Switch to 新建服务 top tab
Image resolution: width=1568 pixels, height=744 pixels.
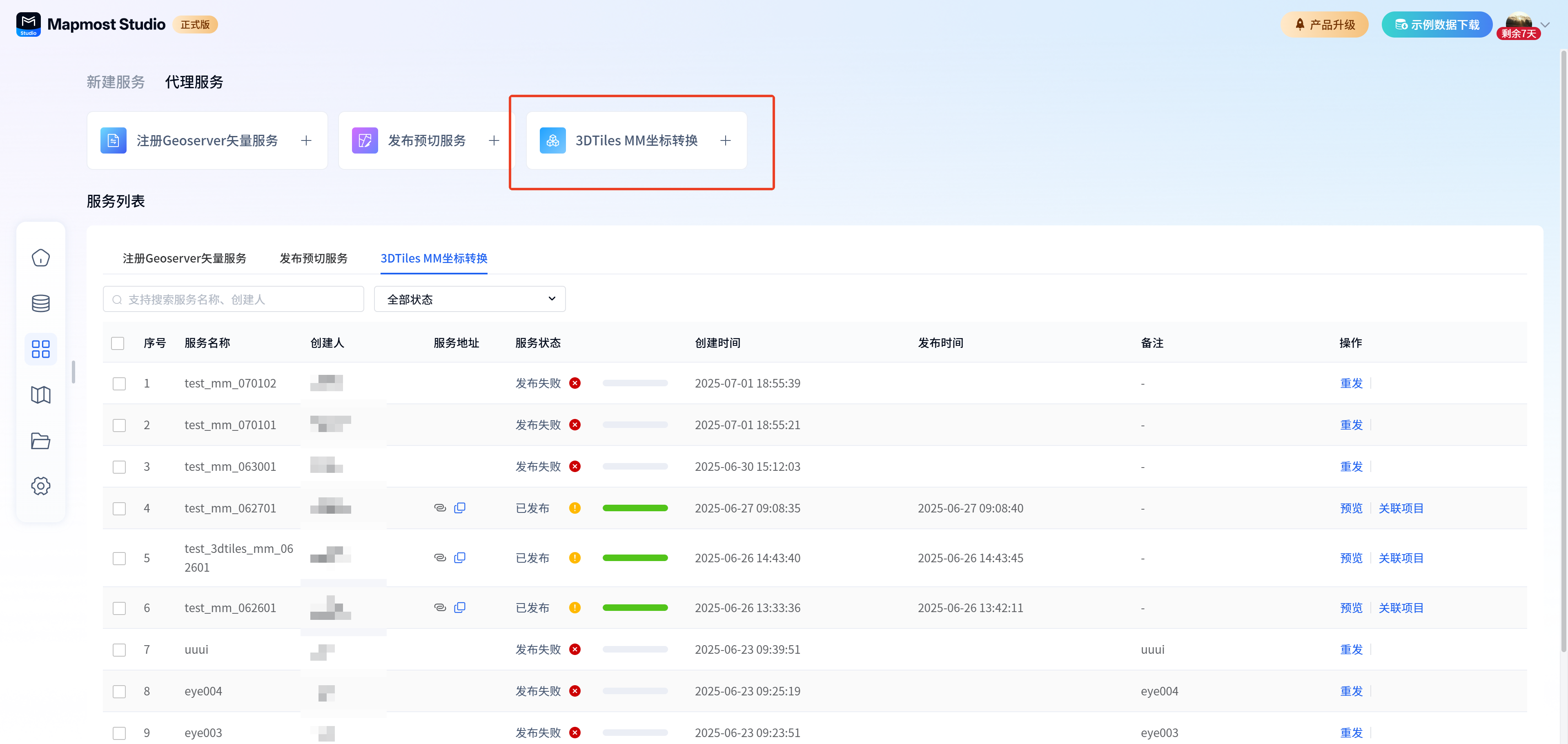116,82
